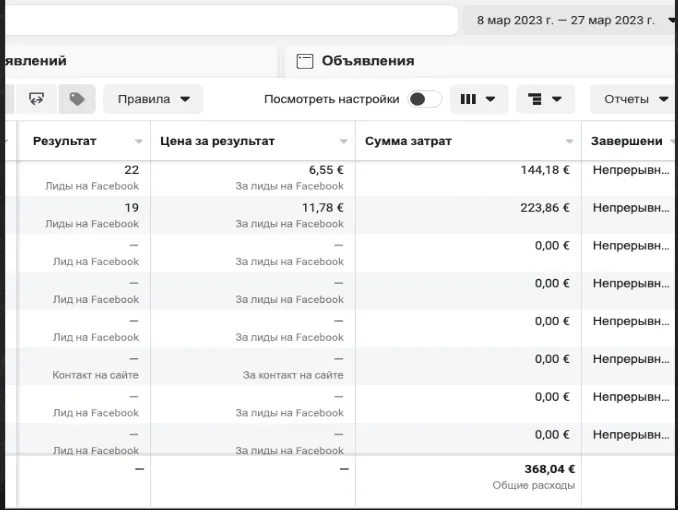Open the Отчеты dropdown

click(x=635, y=99)
